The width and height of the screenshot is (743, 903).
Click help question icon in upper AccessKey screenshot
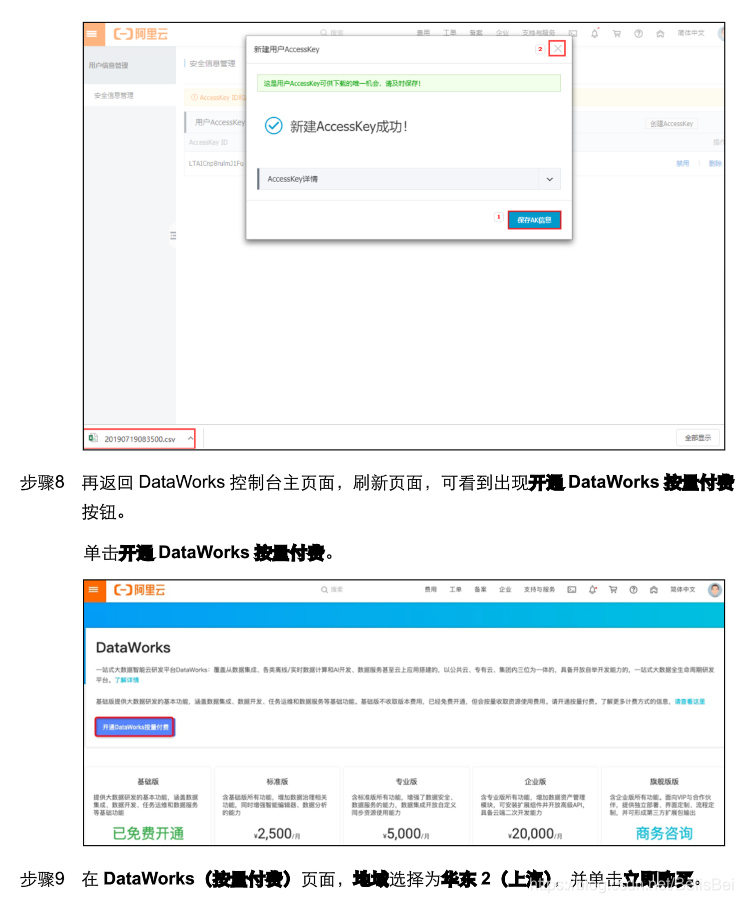[638, 33]
